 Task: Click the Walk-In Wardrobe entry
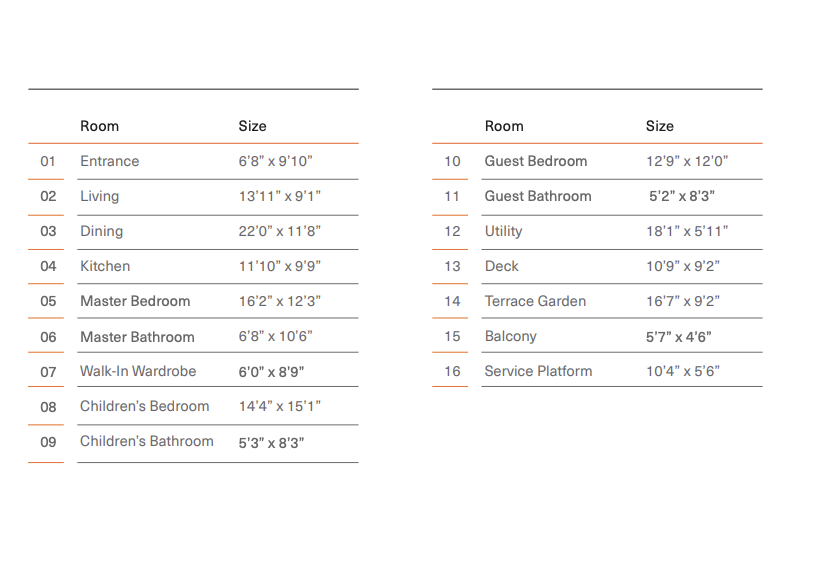coord(138,371)
